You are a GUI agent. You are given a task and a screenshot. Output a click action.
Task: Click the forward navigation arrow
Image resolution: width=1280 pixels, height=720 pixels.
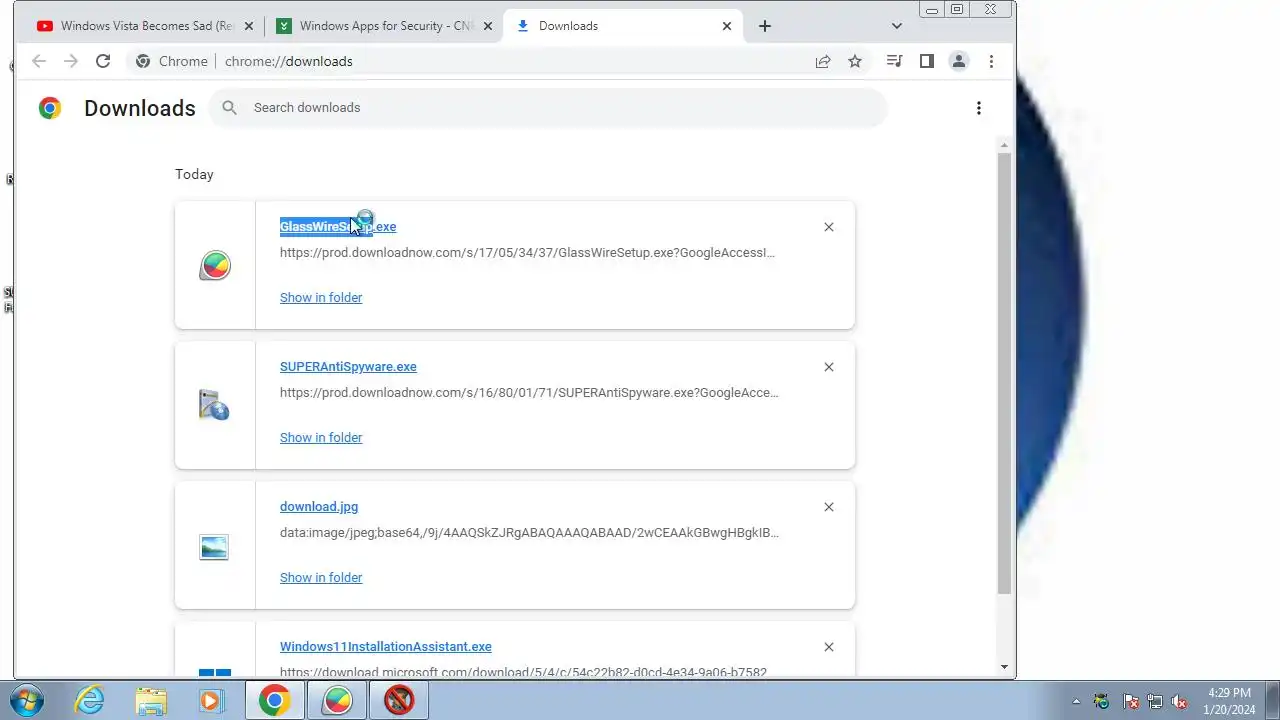click(x=71, y=61)
